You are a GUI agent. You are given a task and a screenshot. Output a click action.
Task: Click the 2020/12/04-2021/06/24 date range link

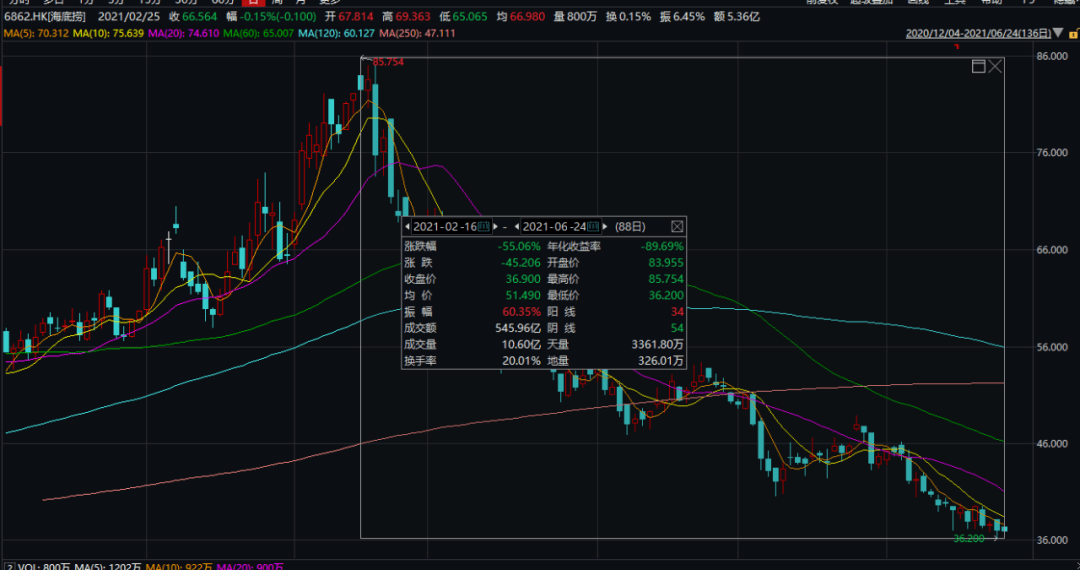click(978, 32)
